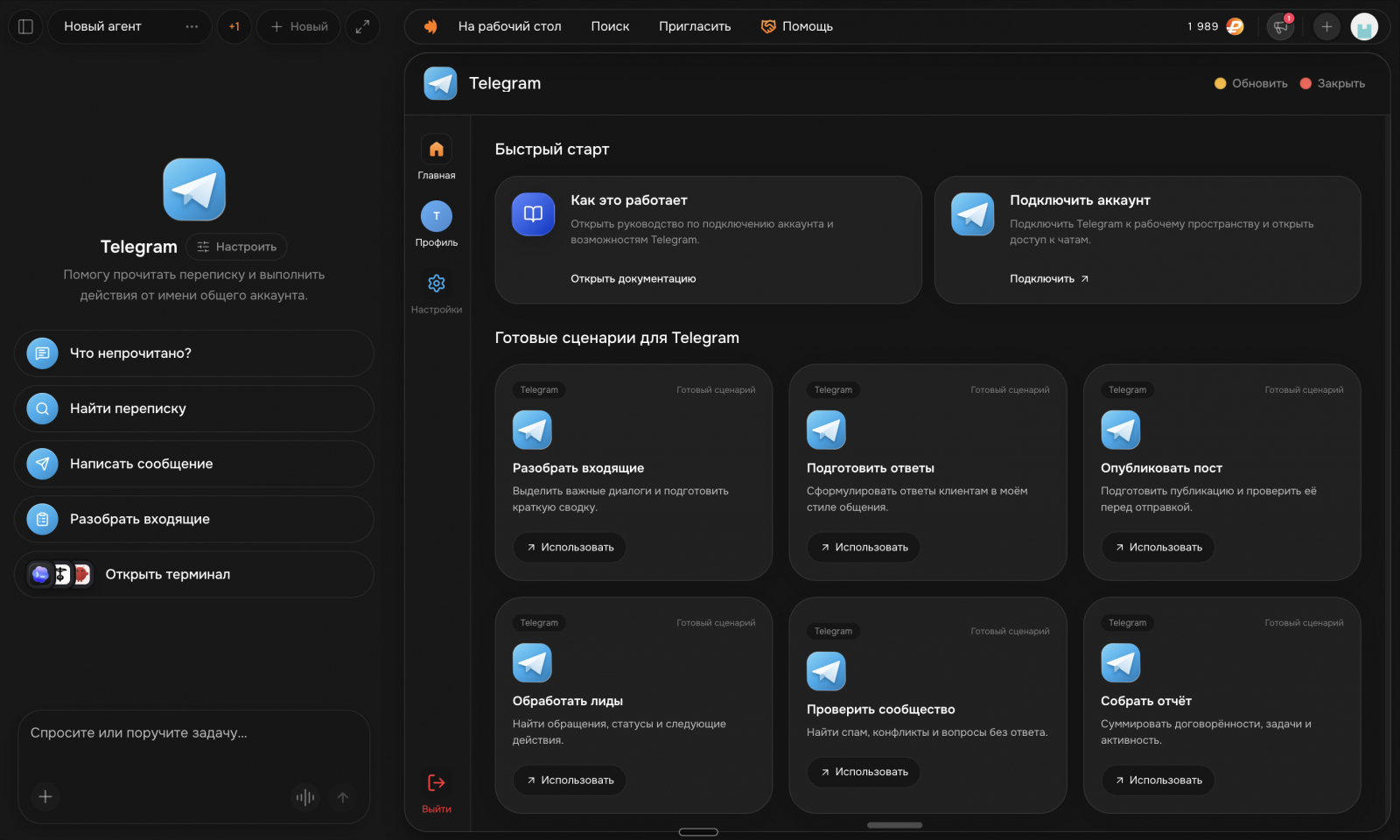Click Подключить link with arrow
Screen dimensions: 1400x840
[x=1049, y=279]
